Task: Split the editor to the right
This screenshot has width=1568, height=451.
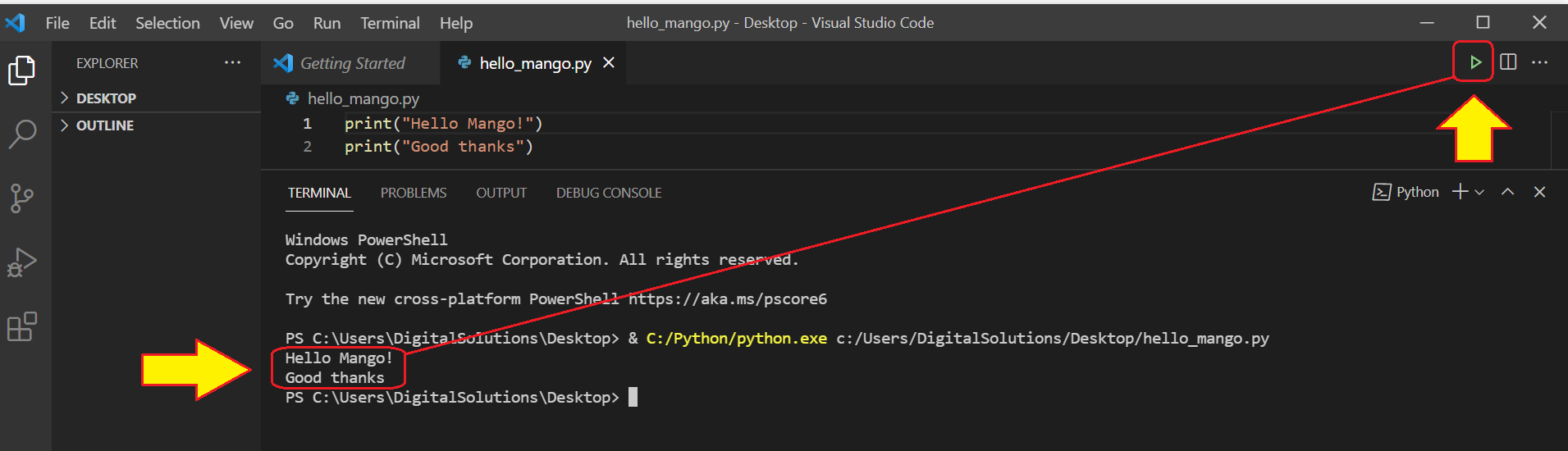Action: [x=1508, y=62]
